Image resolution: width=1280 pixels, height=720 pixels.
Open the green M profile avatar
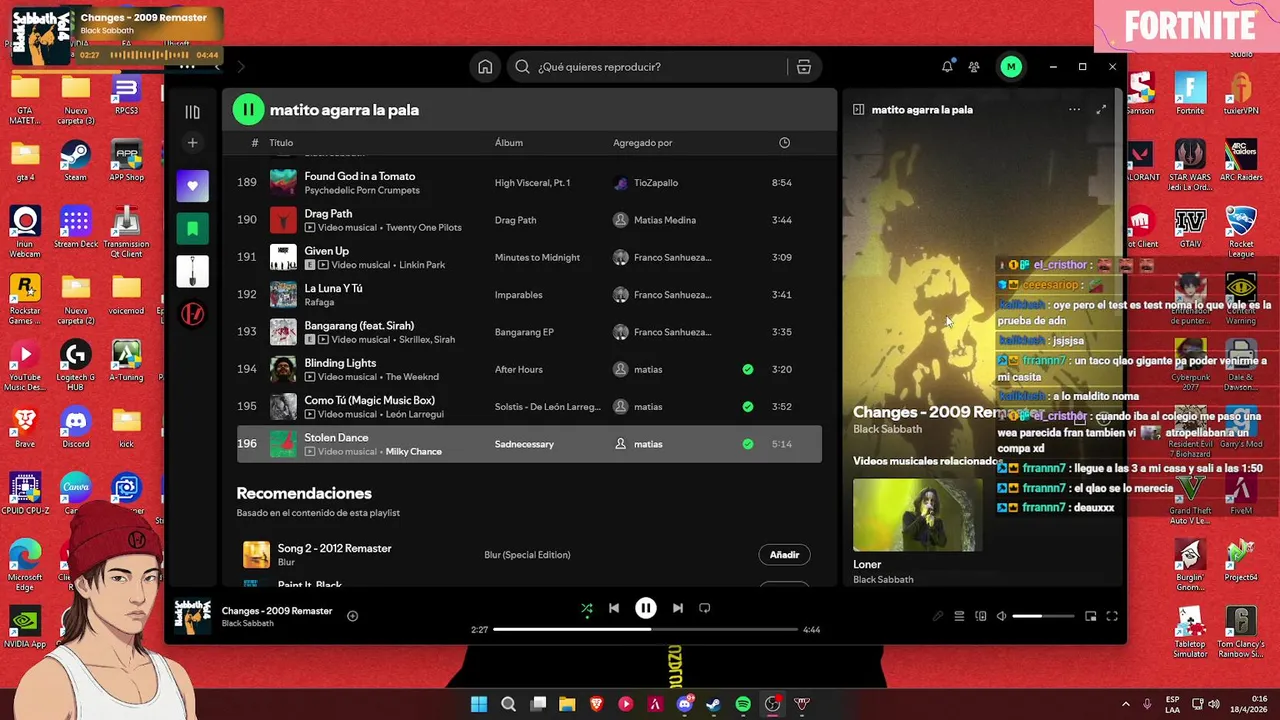click(x=1011, y=67)
